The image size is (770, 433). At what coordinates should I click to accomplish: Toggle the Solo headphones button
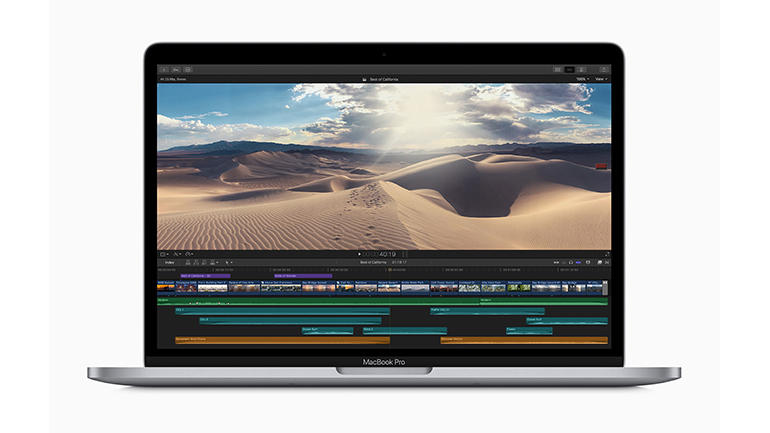pos(571,263)
